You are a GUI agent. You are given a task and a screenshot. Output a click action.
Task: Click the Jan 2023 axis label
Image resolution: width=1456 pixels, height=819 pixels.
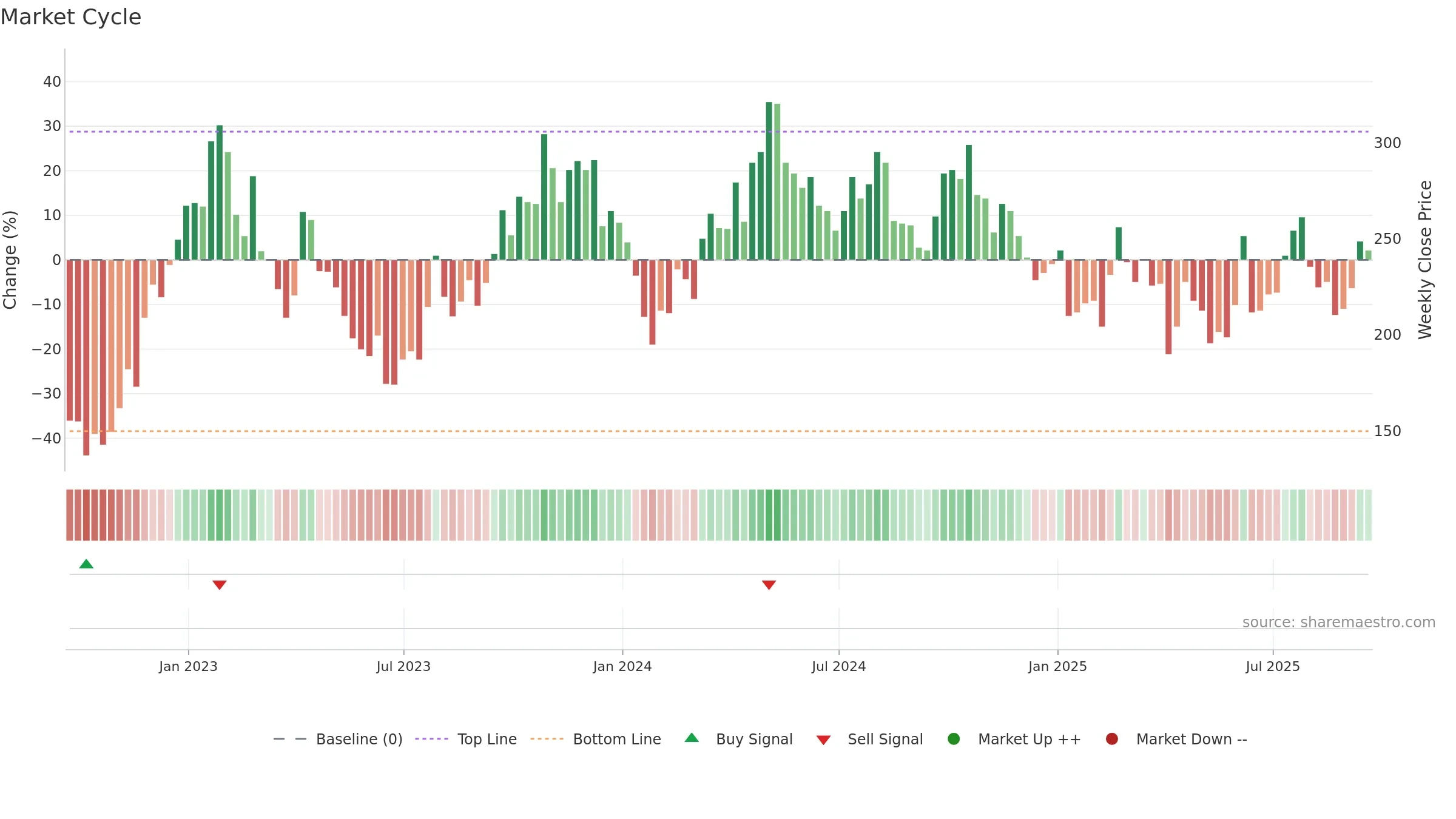pos(188,666)
